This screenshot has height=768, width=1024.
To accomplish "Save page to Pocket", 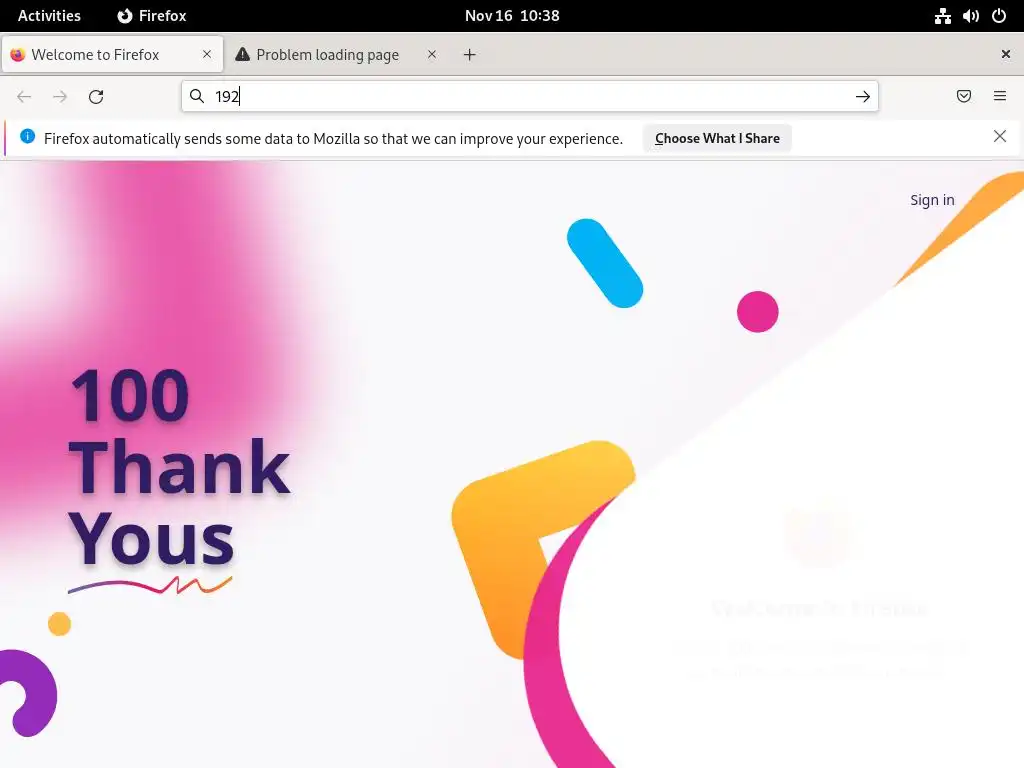I will 964,96.
